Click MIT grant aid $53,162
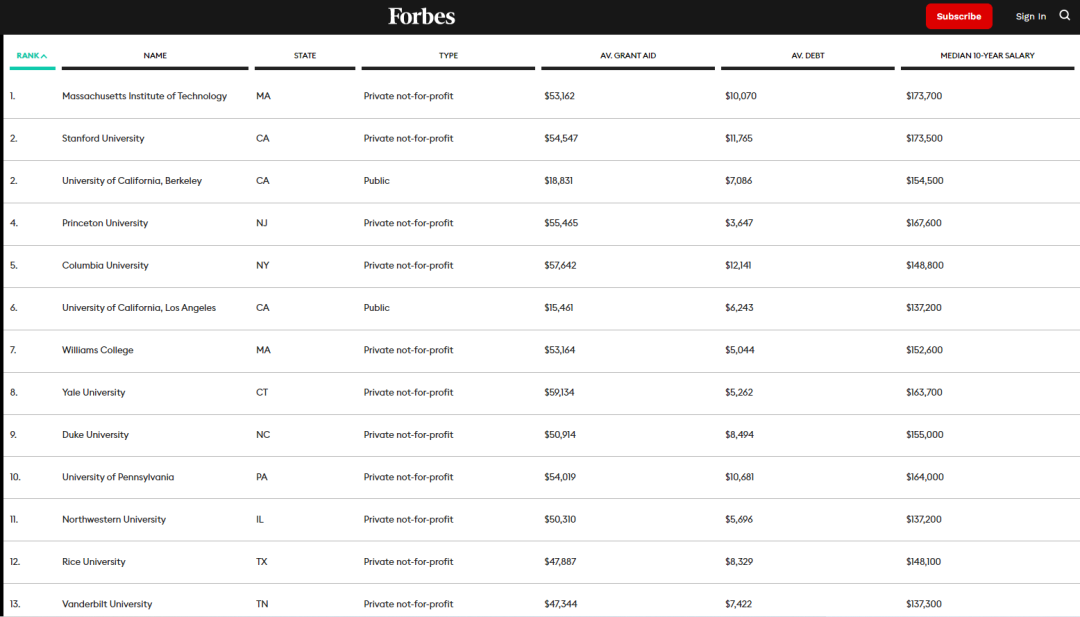This screenshot has height=617, width=1080. [559, 96]
